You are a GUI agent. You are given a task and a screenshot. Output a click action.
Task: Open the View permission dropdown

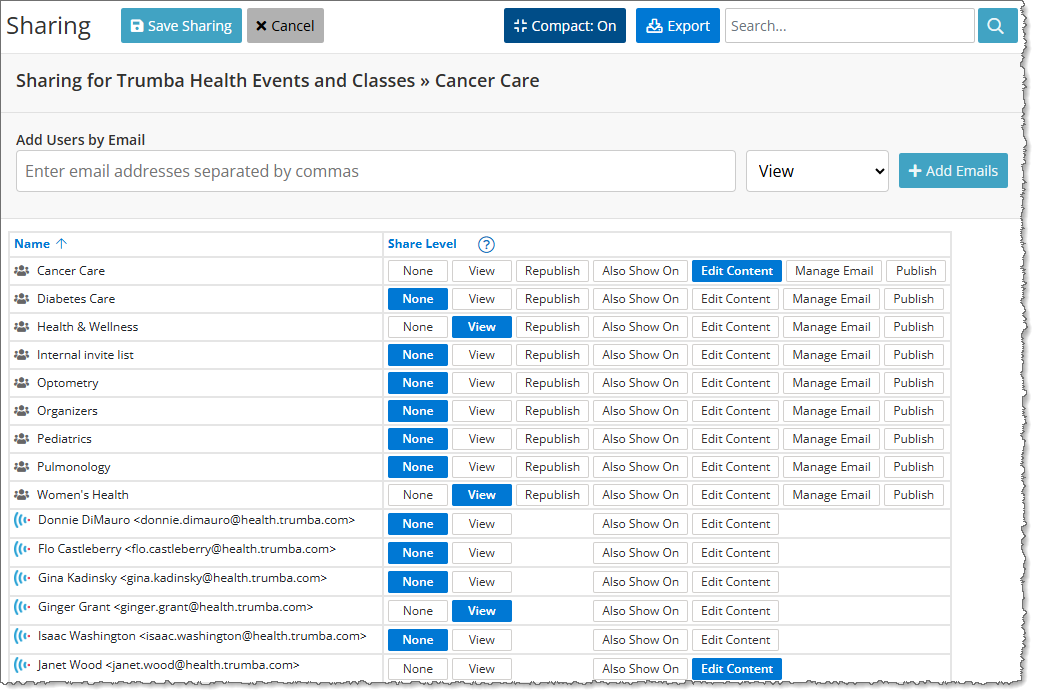817,170
